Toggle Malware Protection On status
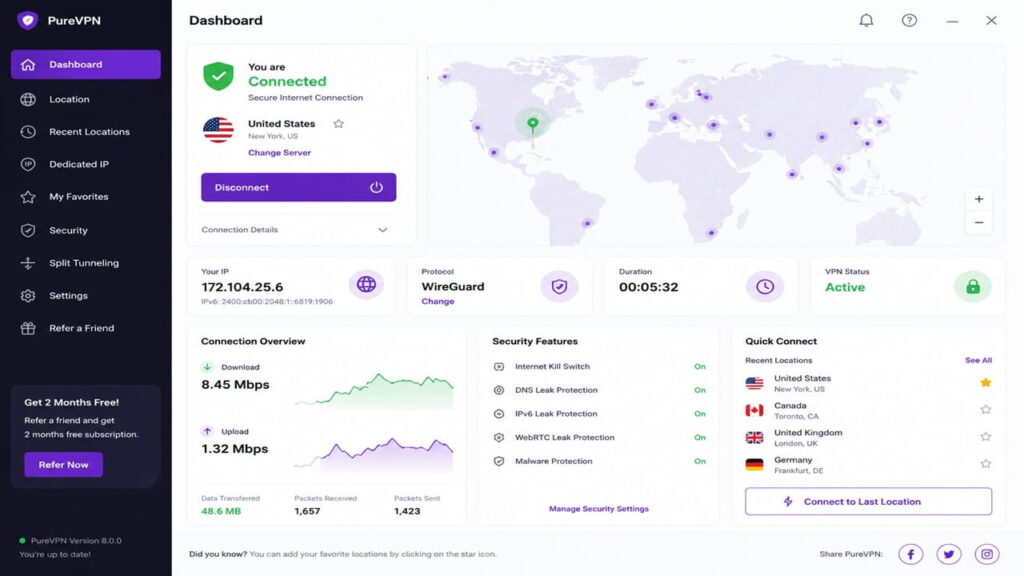Image resolution: width=1024 pixels, height=576 pixels. (699, 461)
